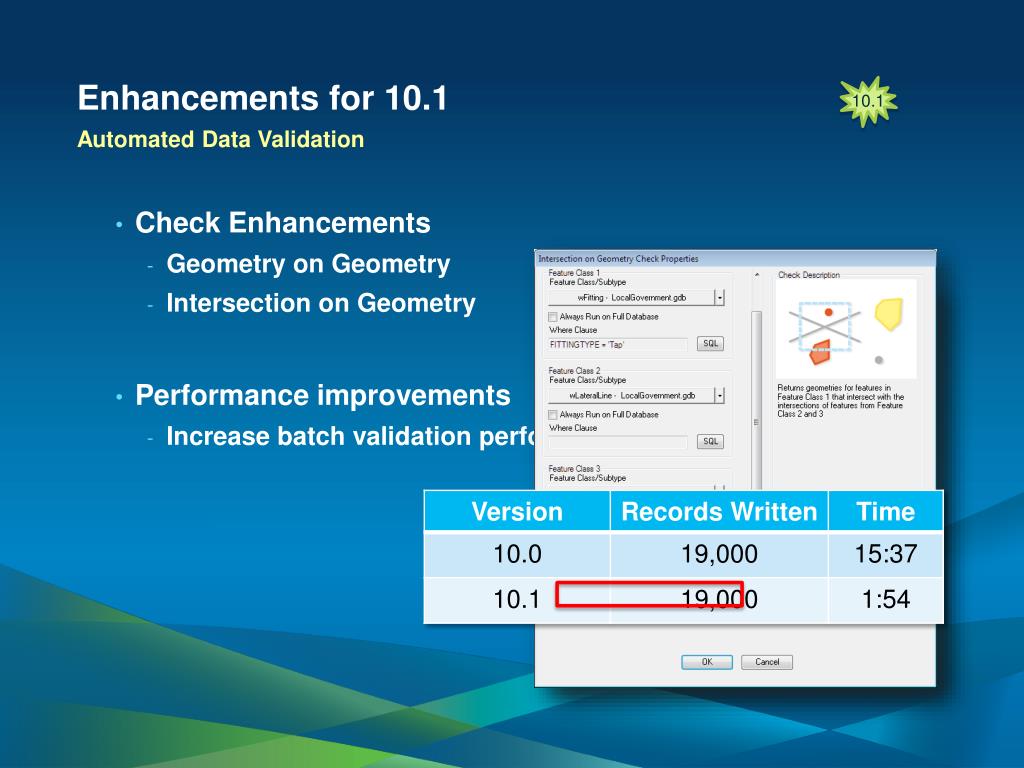Click the 10.1 starburst badge
The height and width of the screenshot is (768, 1024).
pyautogui.click(x=868, y=101)
